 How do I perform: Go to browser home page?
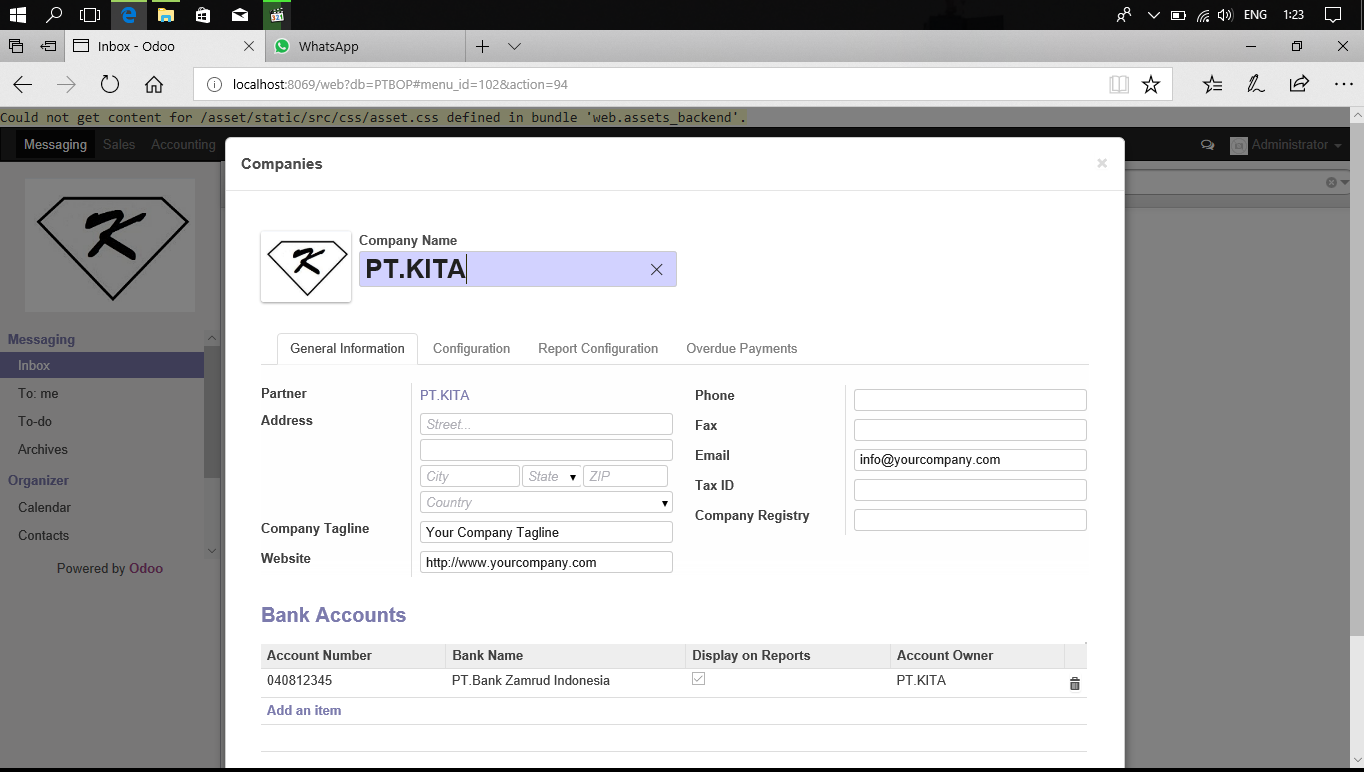click(x=154, y=85)
